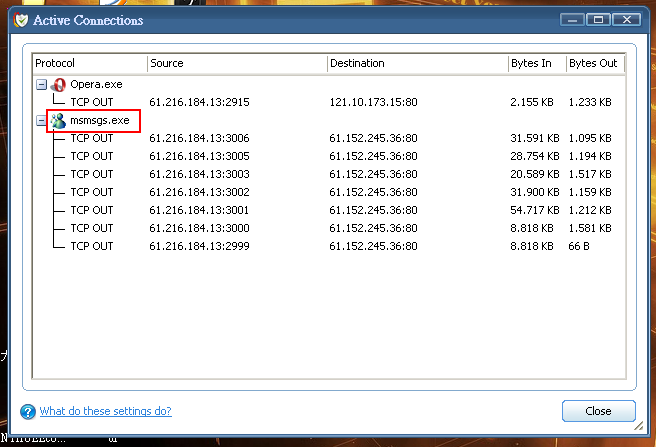Click the 1.212 KB bytes out value
Image resolution: width=656 pixels, height=447 pixels.
point(590,210)
